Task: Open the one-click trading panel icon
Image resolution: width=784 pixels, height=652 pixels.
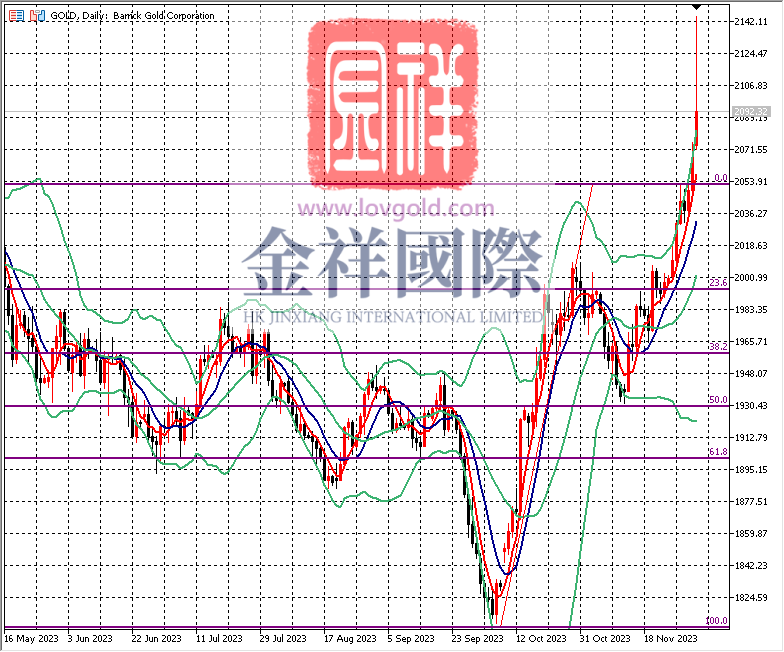Action: 16,16
